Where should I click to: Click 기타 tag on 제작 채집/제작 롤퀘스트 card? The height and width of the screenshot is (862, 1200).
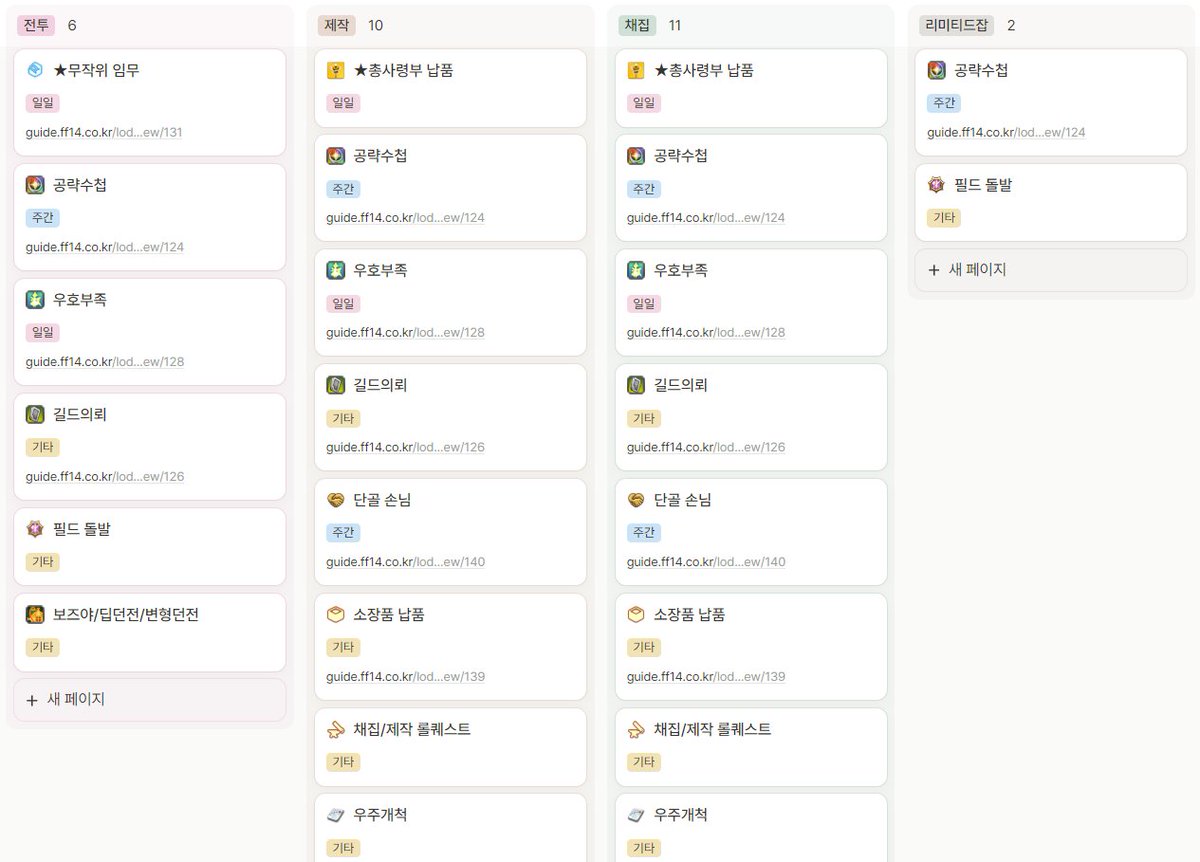click(x=344, y=762)
